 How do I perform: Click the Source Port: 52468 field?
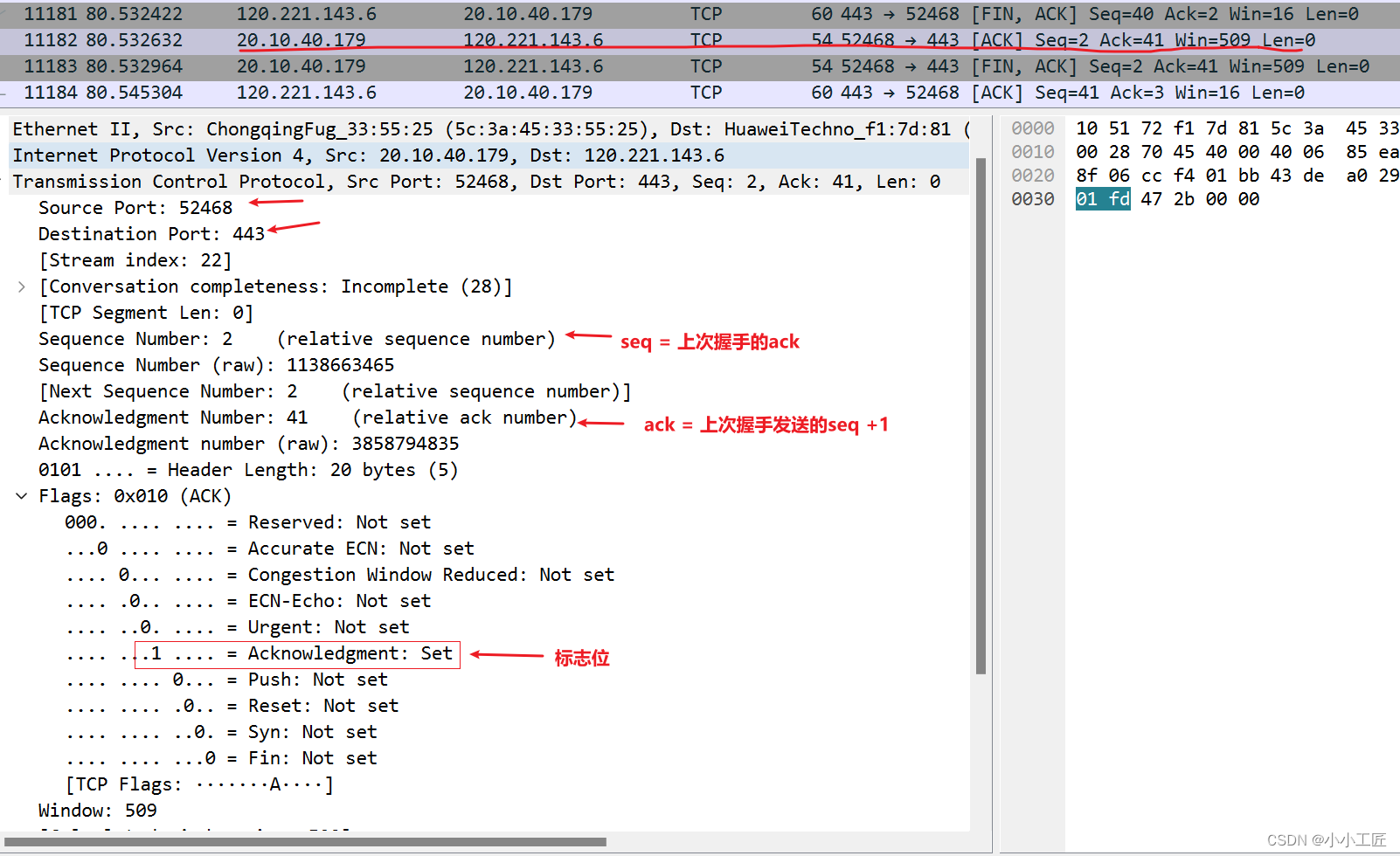pyautogui.click(x=135, y=208)
